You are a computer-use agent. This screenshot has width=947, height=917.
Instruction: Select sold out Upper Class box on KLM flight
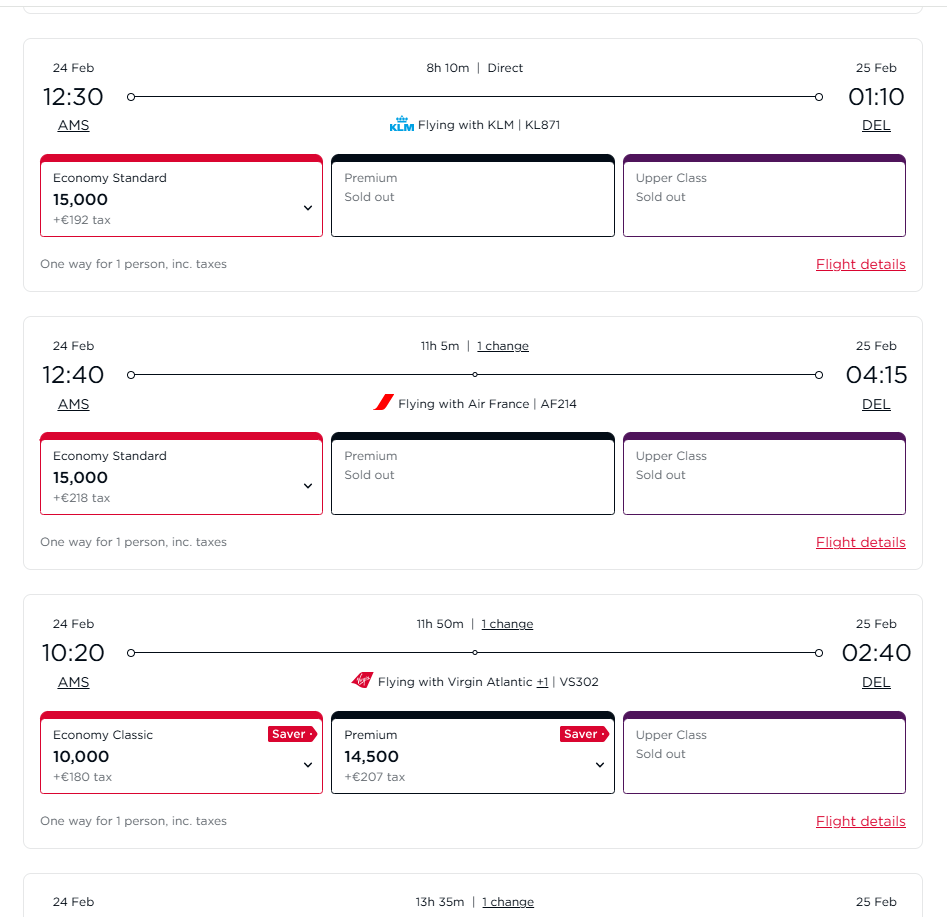764,197
